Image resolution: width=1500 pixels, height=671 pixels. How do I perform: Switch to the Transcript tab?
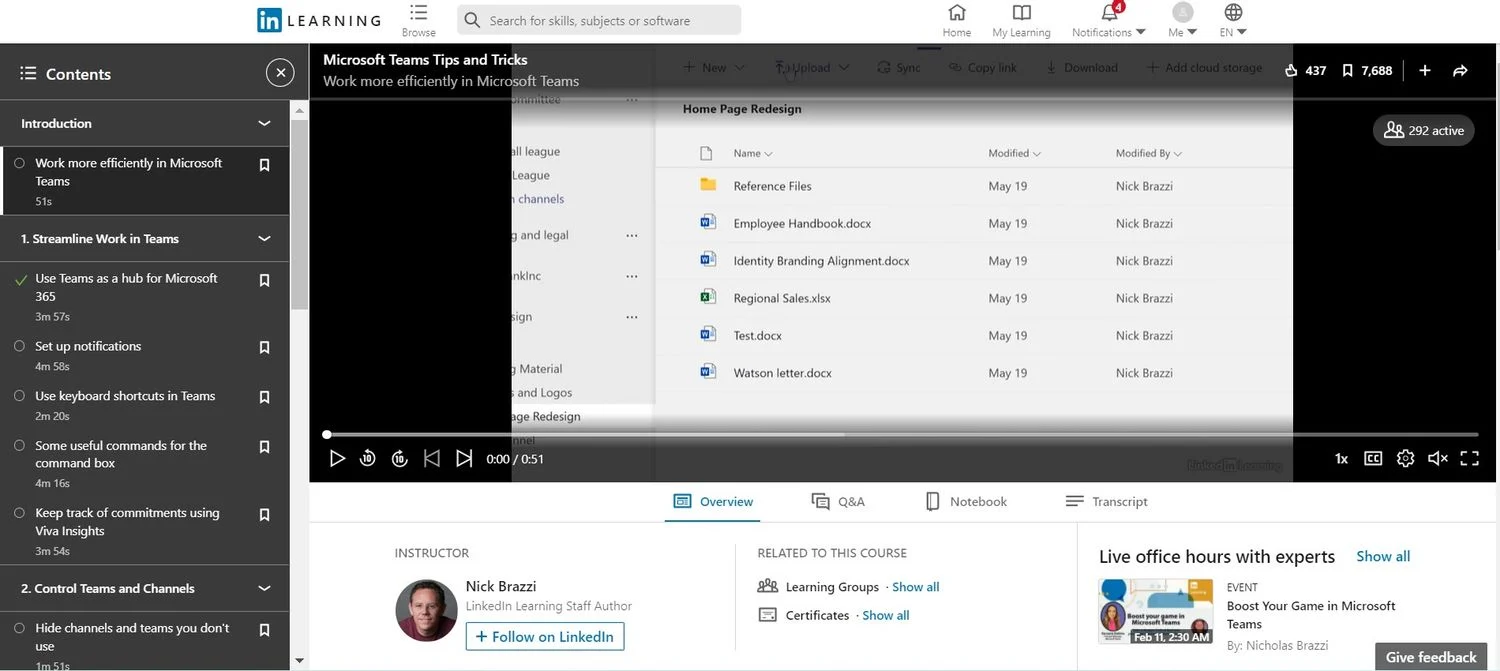pos(1106,501)
